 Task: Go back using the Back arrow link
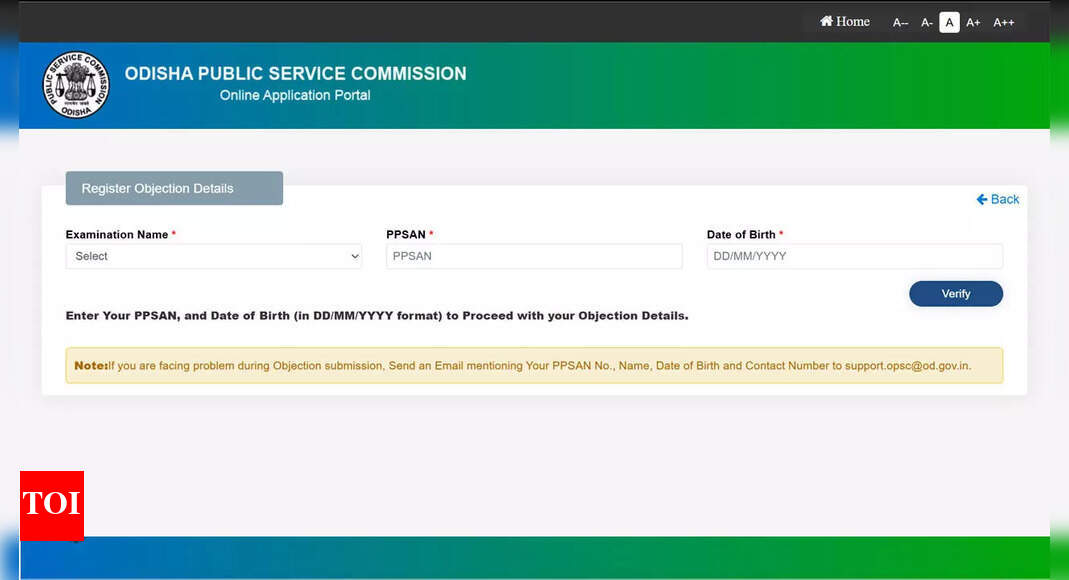997,199
